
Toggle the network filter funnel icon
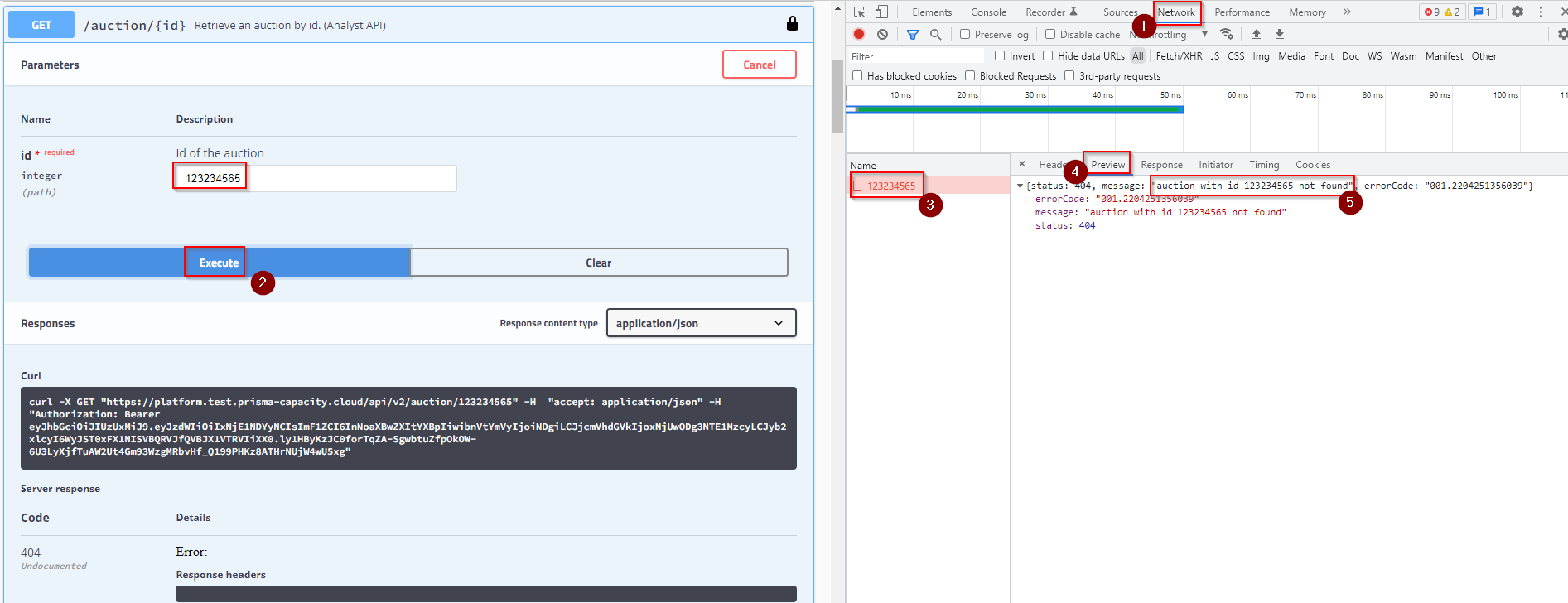[x=912, y=34]
